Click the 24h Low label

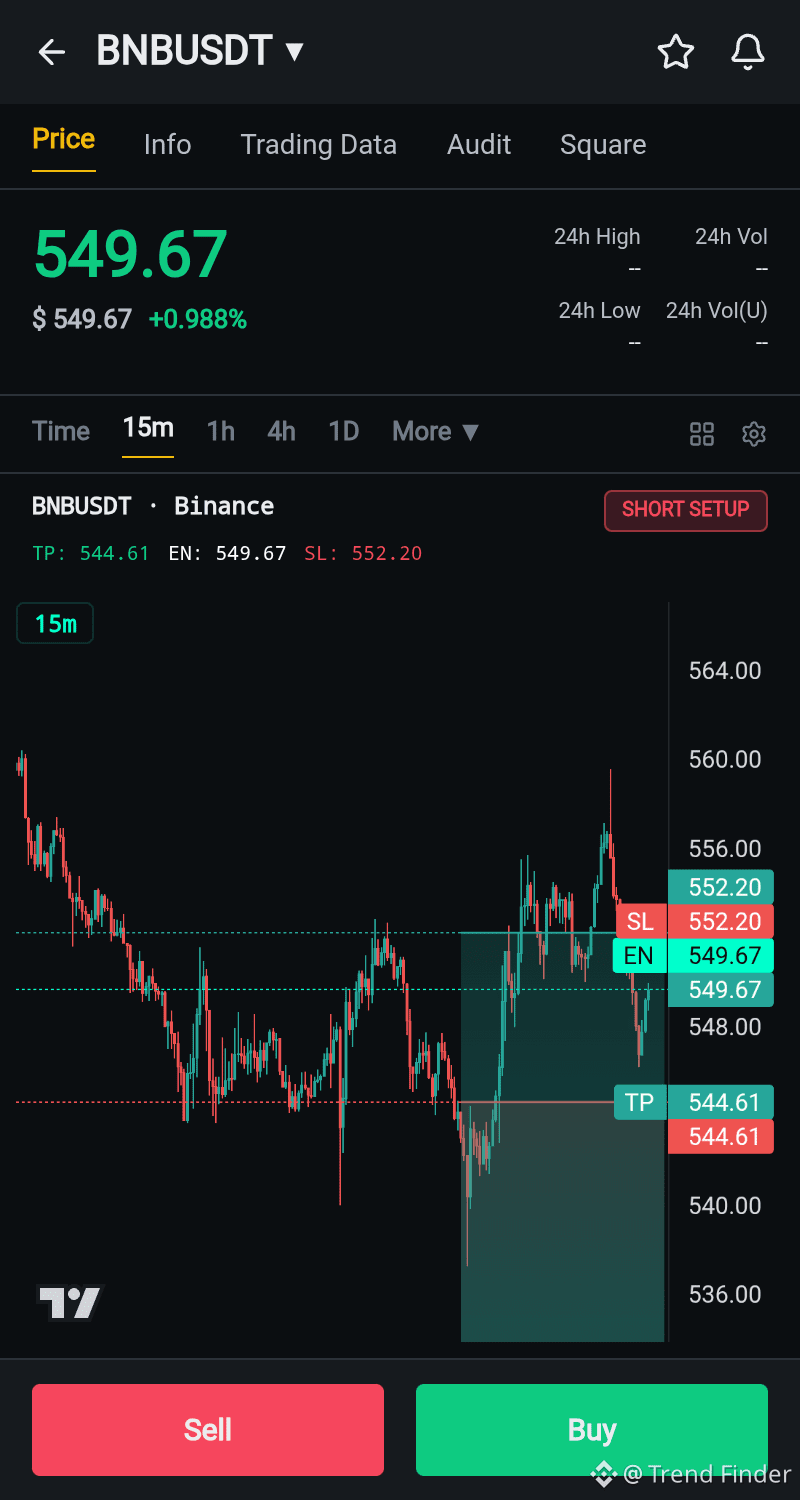(x=599, y=311)
